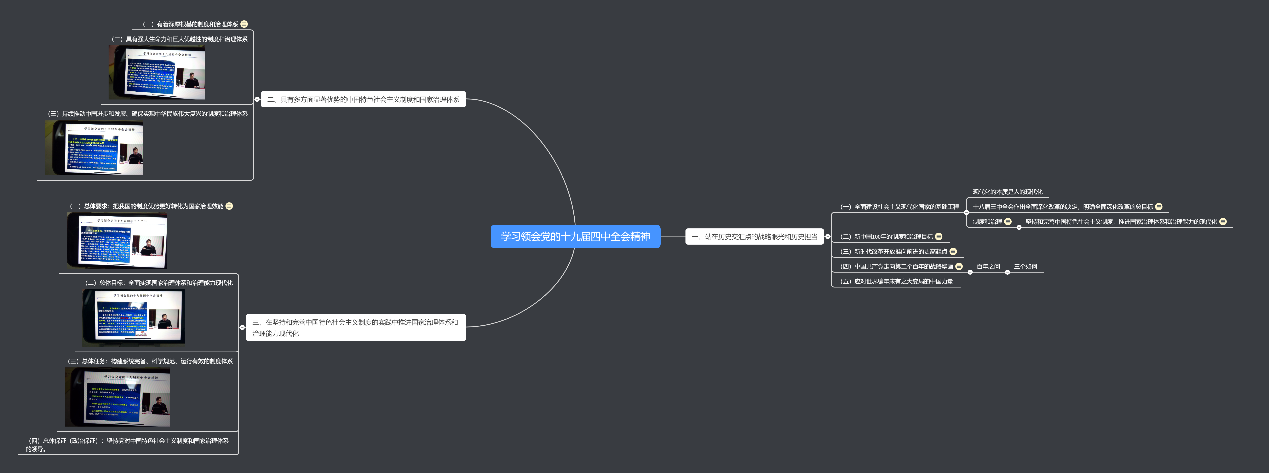This screenshot has height=473, width=1269.
Task: Open note icon on second child of right (一)
Action: (x=1157, y=206)
